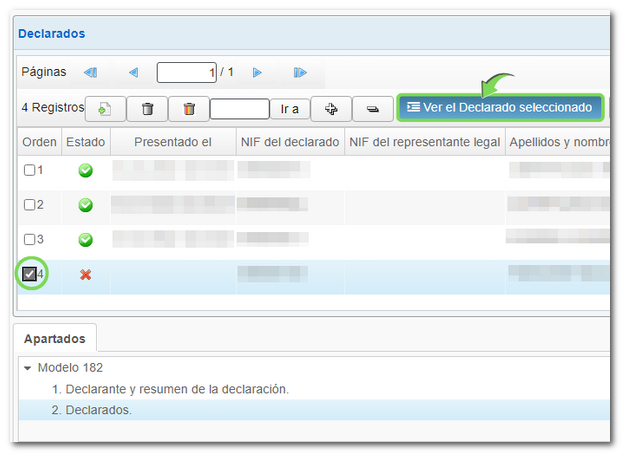Collapse the Modelo 182 tree node
Image resolution: width=621 pixels, height=453 pixels.
point(28,368)
